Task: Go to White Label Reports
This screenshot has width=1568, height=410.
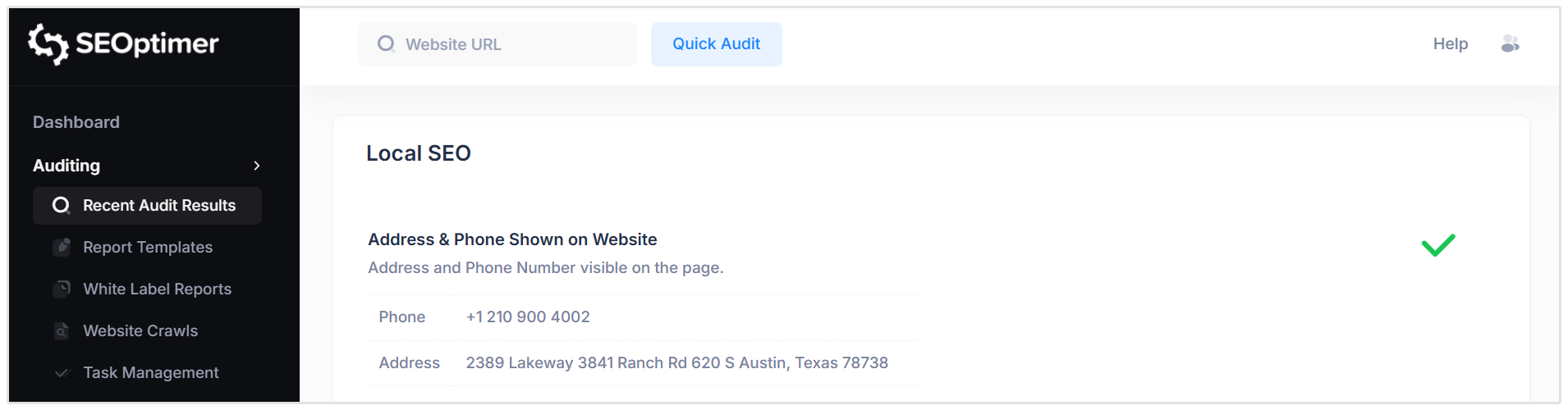Action: pyautogui.click(x=157, y=289)
